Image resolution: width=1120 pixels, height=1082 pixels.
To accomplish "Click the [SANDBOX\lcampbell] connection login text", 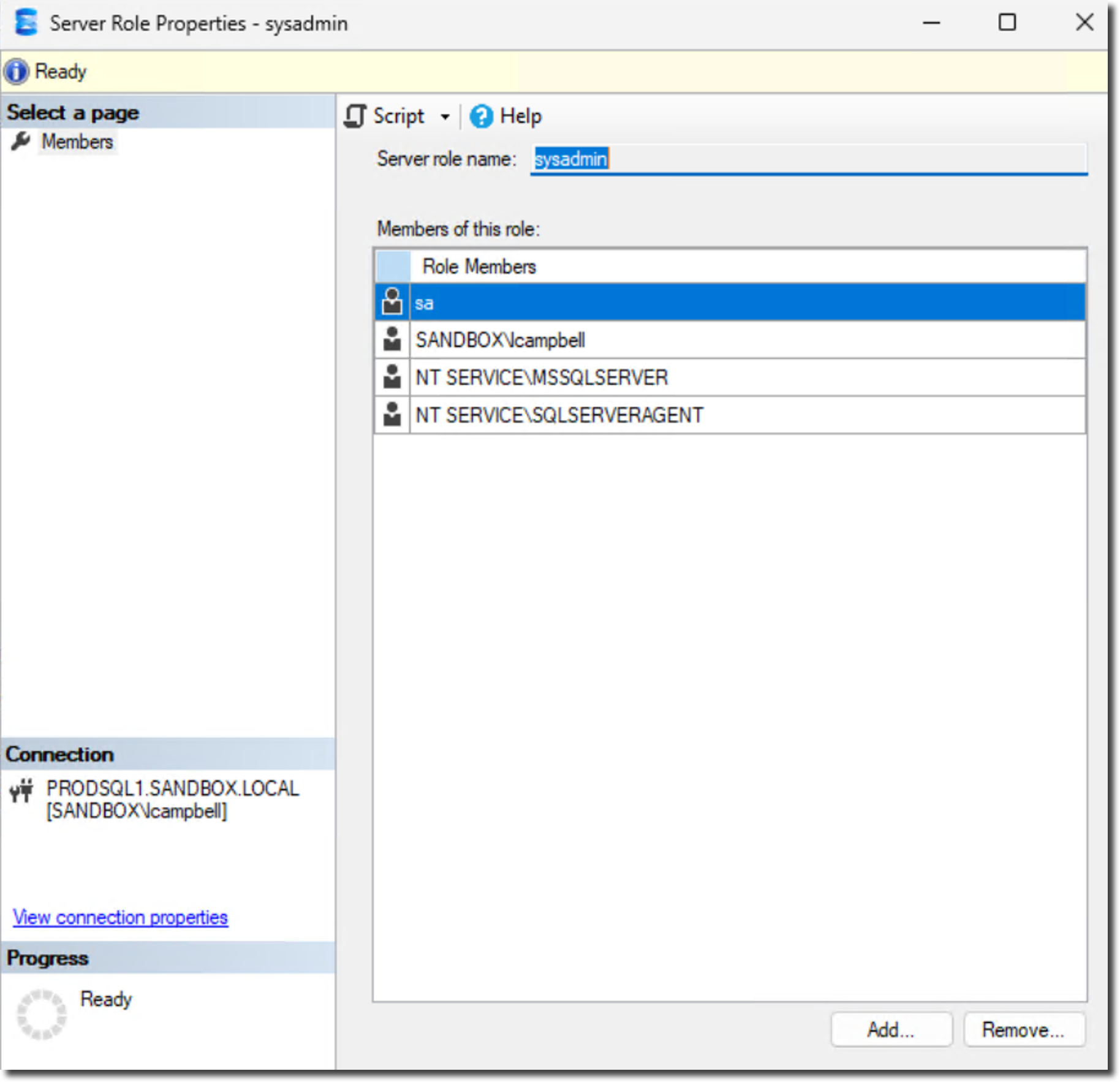I will [x=137, y=811].
